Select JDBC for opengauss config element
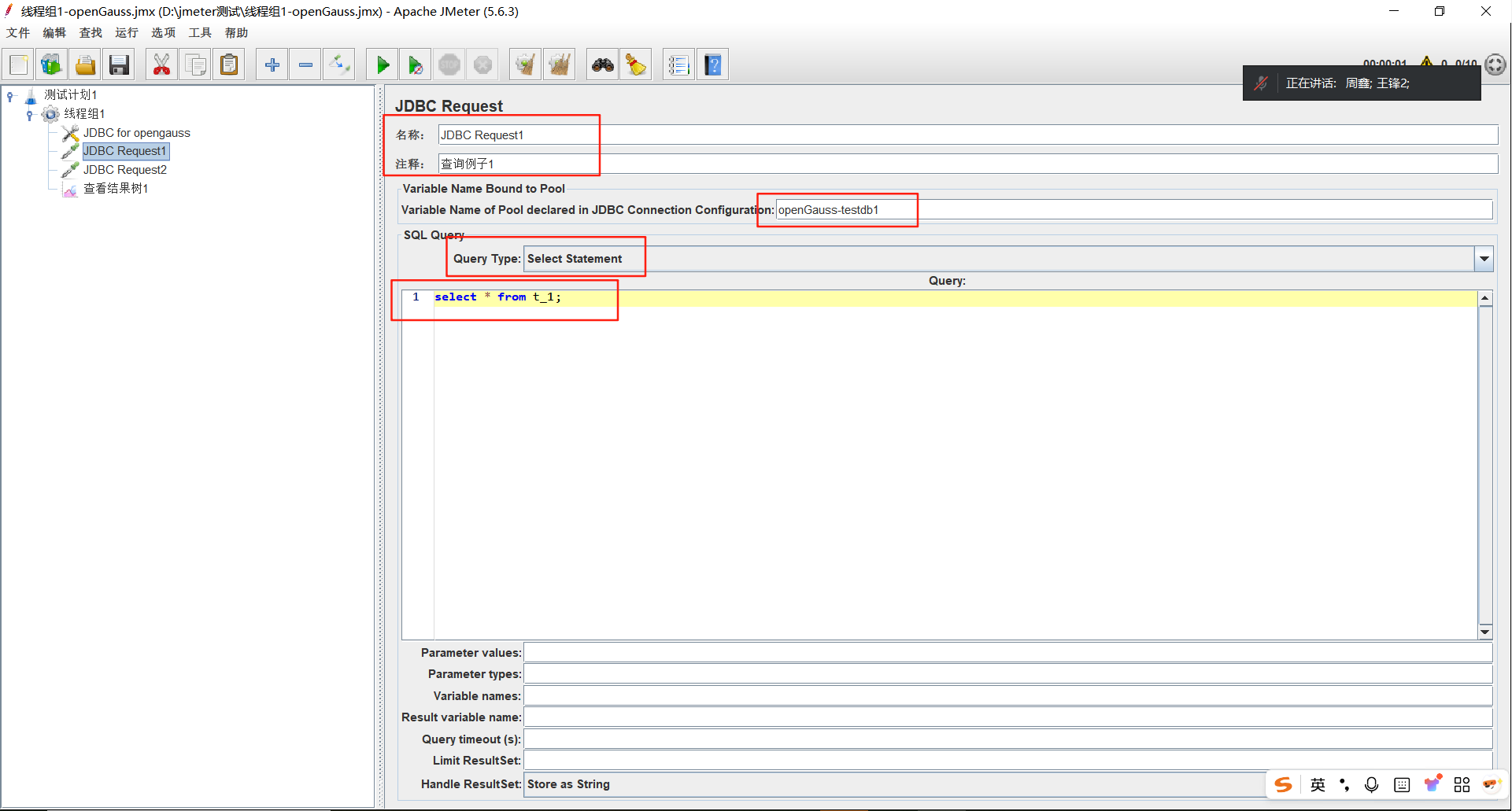The width and height of the screenshot is (1512, 811). pyautogui.click(x=137, y=133)
